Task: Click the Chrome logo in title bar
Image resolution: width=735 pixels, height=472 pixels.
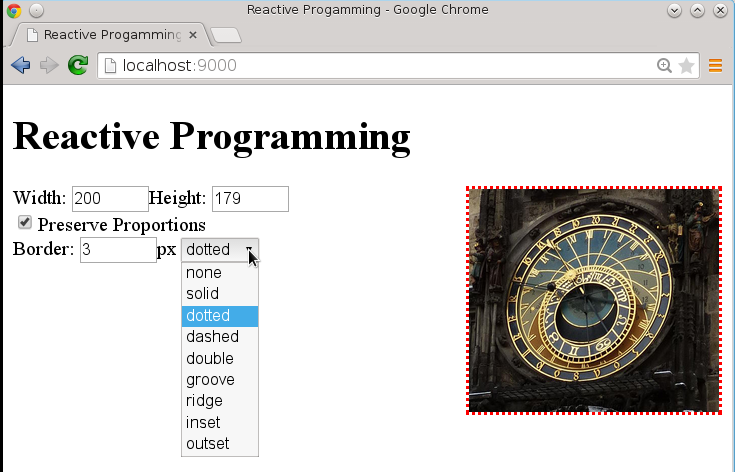Action: (x=14, y=10)
